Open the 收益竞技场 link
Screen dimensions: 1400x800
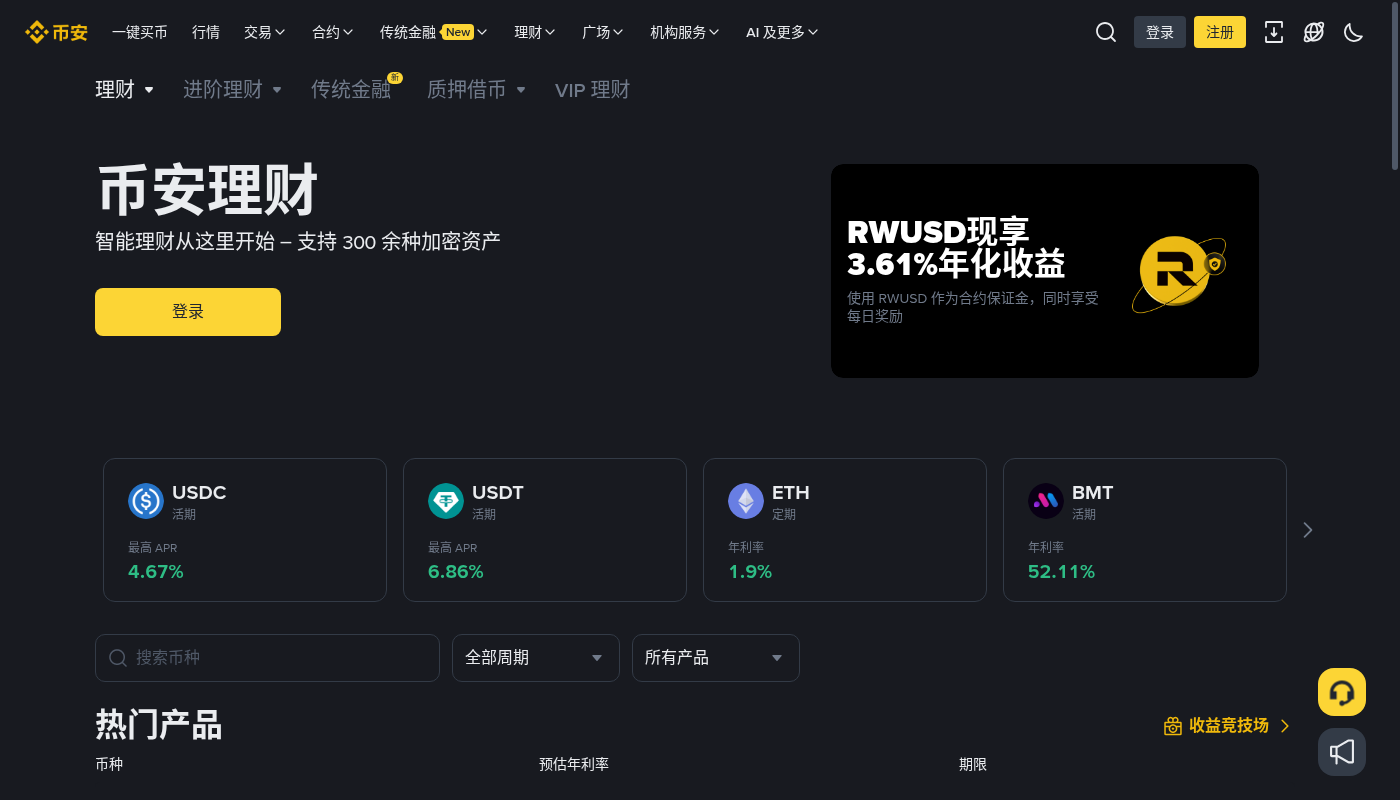click(x=1228, y=726)
